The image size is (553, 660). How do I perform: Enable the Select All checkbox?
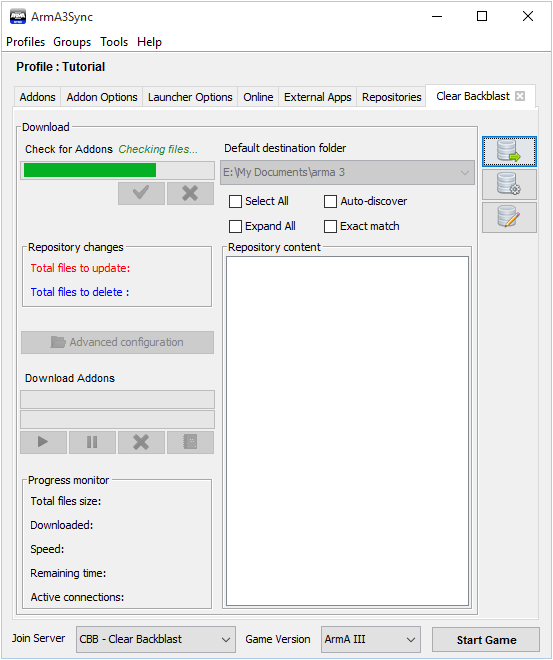[x=235, y=202]
